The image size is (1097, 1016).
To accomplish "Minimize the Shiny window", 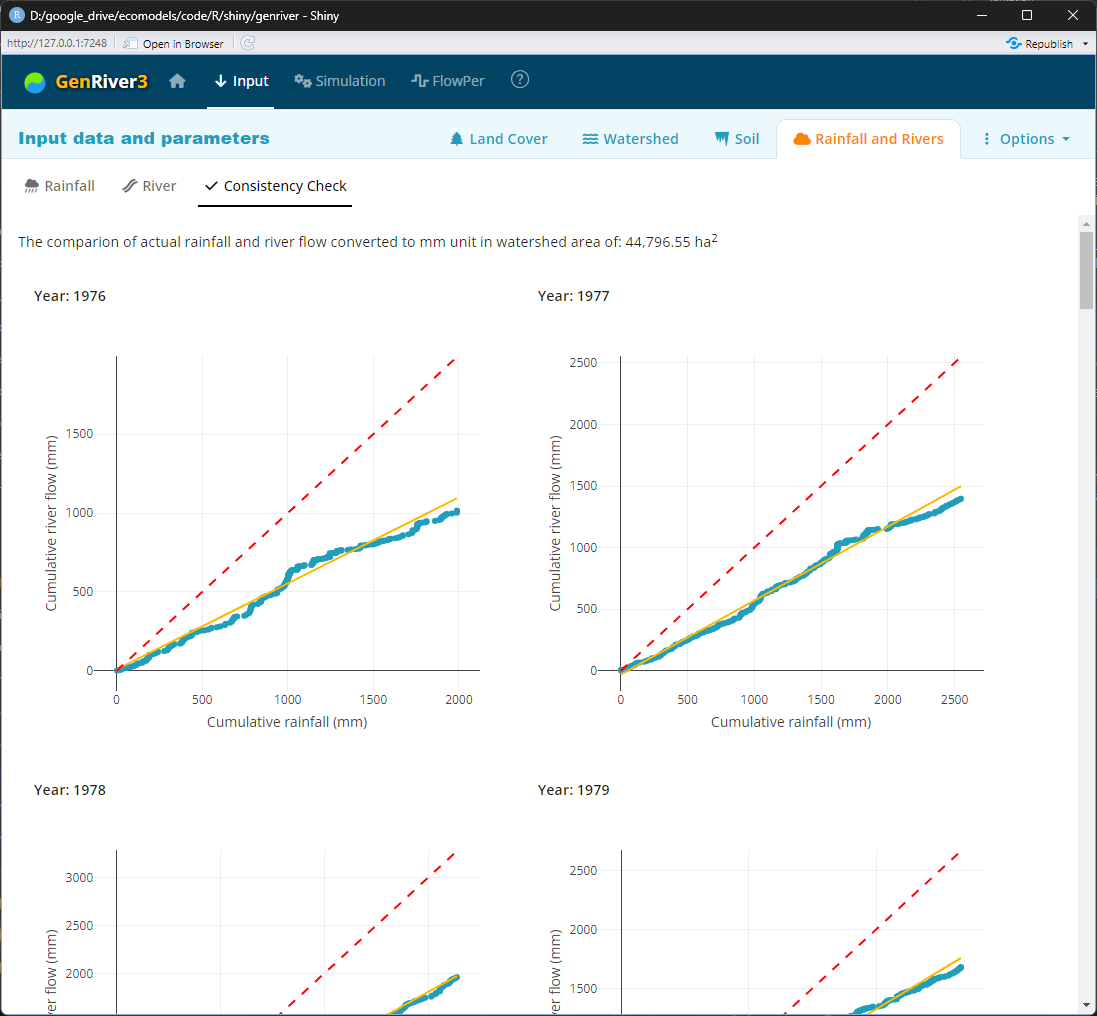I will coord(982,15).
